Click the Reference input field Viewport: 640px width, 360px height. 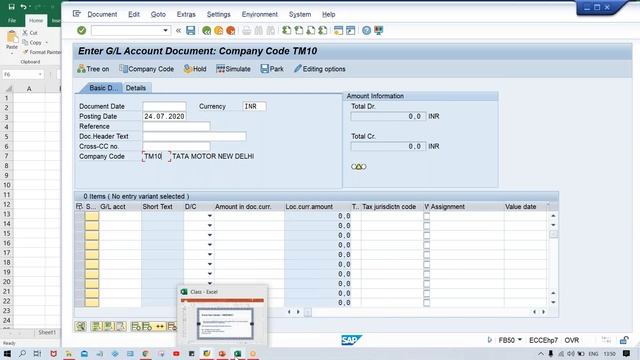pos(176,126)
